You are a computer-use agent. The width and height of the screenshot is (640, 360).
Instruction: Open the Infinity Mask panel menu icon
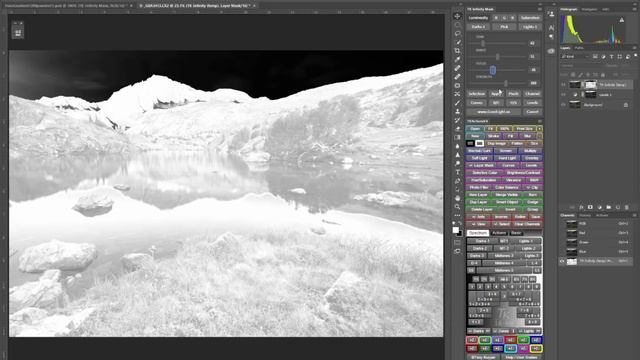point(540,9)
